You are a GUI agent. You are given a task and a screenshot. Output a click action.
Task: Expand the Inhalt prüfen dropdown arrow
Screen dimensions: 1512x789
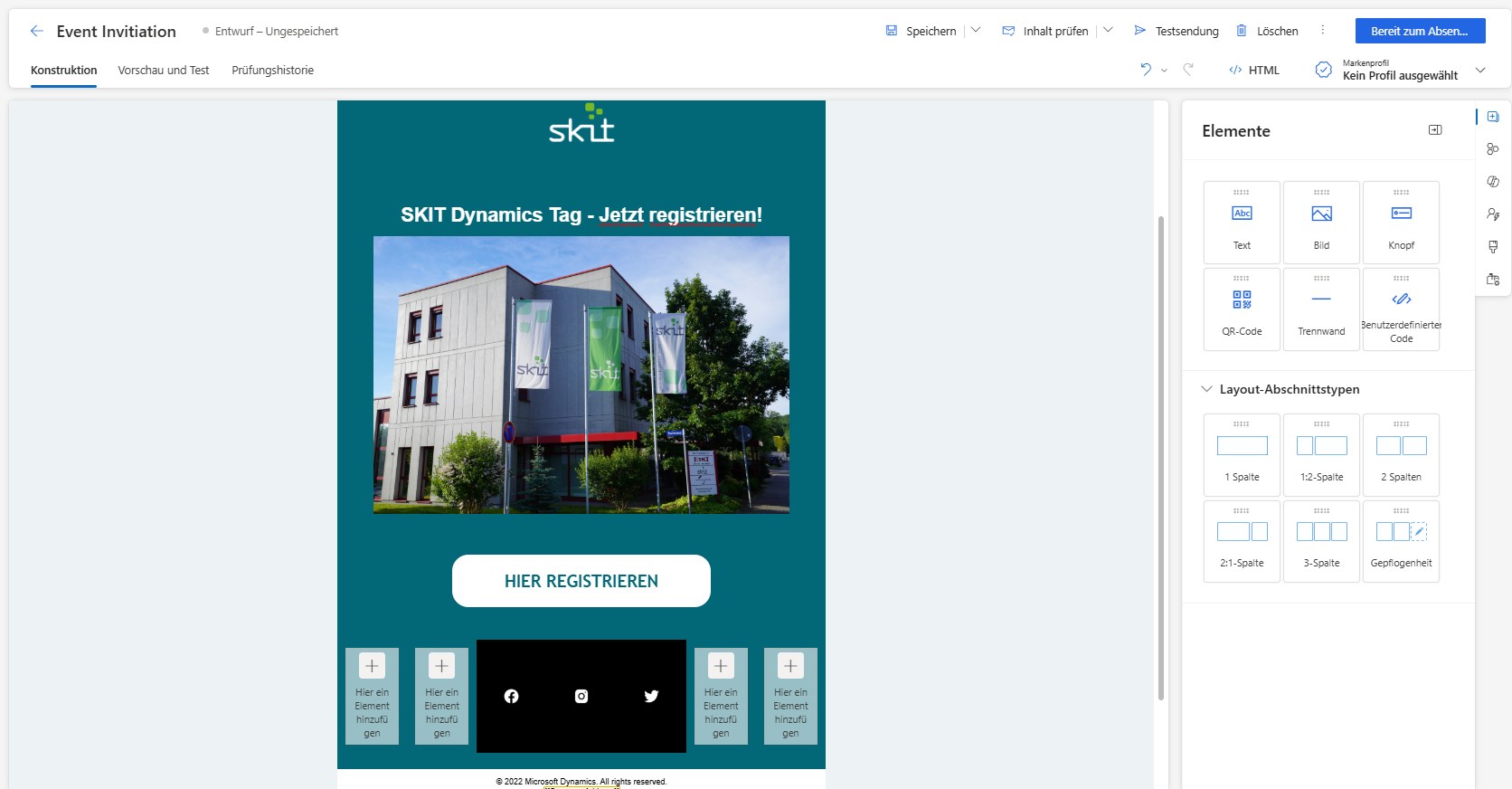[x=1108, y=31]
